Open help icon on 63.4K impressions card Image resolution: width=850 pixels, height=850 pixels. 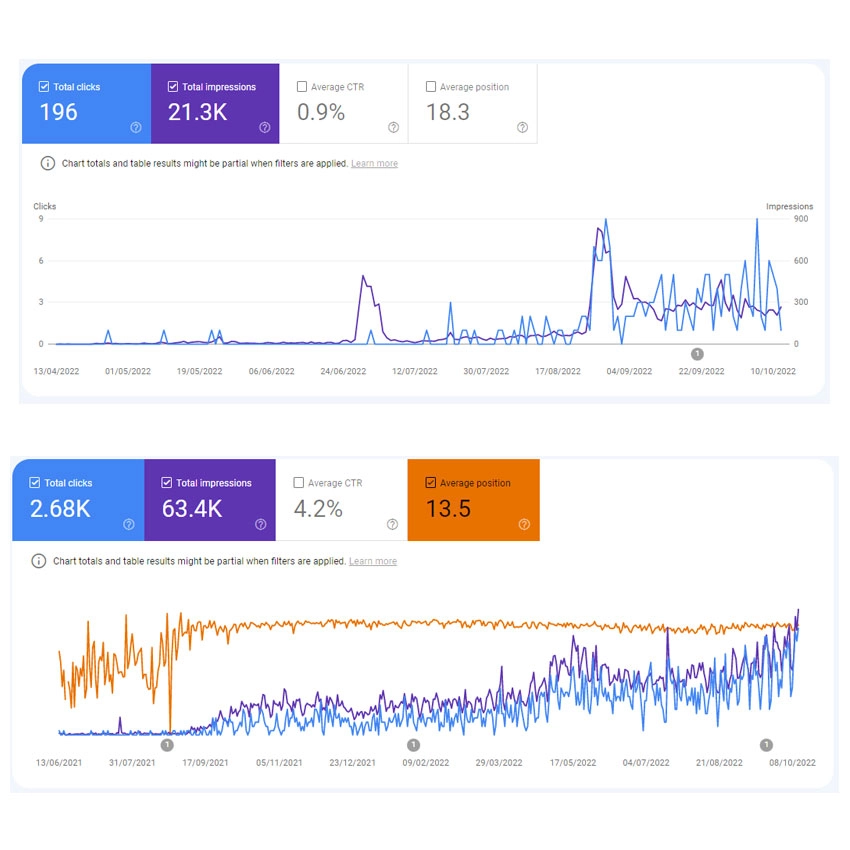[x=261, y=524]
